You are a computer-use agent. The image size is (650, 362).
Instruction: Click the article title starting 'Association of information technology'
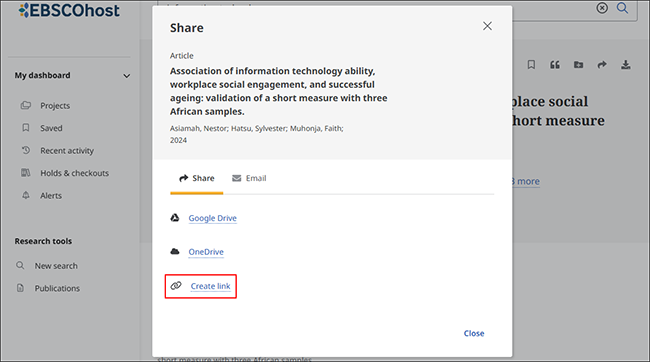279,91
